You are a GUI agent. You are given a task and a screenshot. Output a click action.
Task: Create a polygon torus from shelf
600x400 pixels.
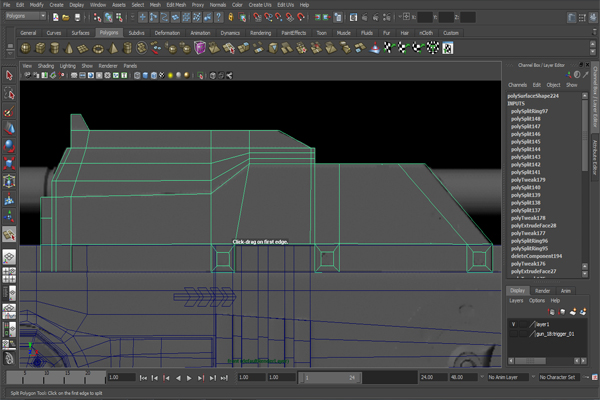point(98,48)
